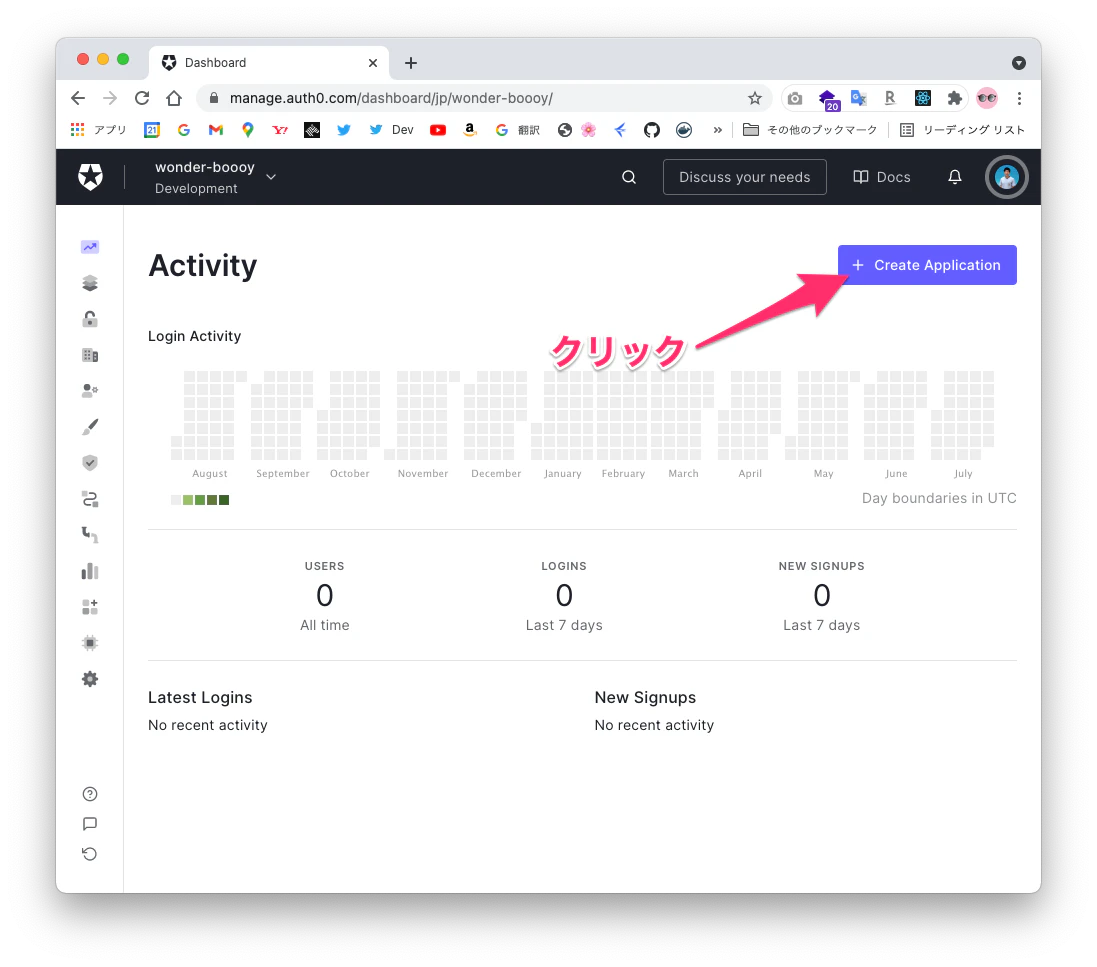Open the Auth Pipeline icon in sidebar
Image resolution: width=1097 pixels, height=967 pixels.
(90, 535)
